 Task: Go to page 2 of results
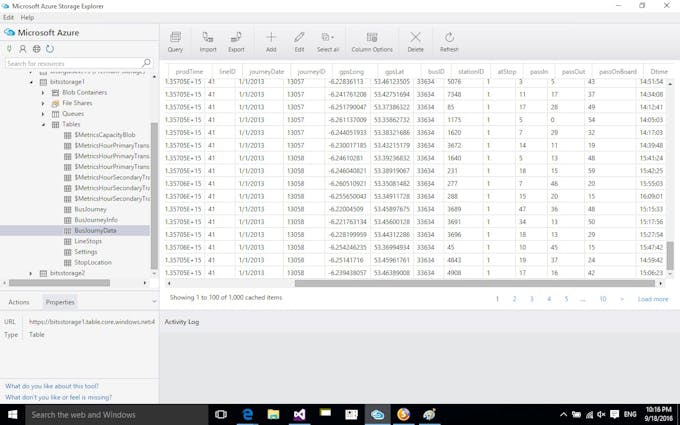pos(514,299)
